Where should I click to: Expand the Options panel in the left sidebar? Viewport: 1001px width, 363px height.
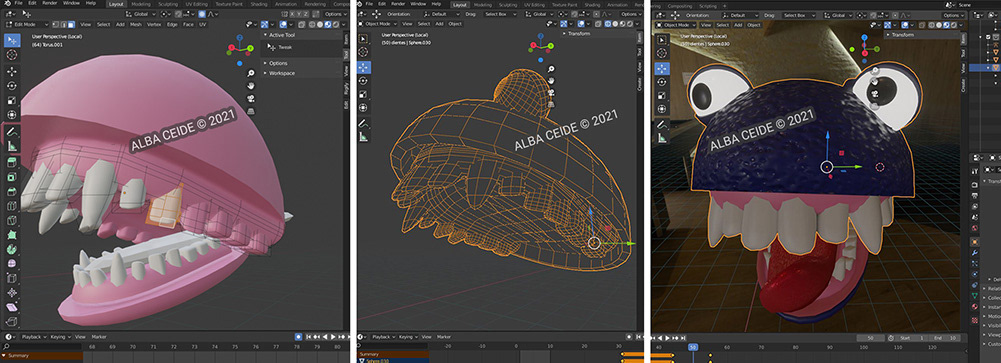[278, 63]
